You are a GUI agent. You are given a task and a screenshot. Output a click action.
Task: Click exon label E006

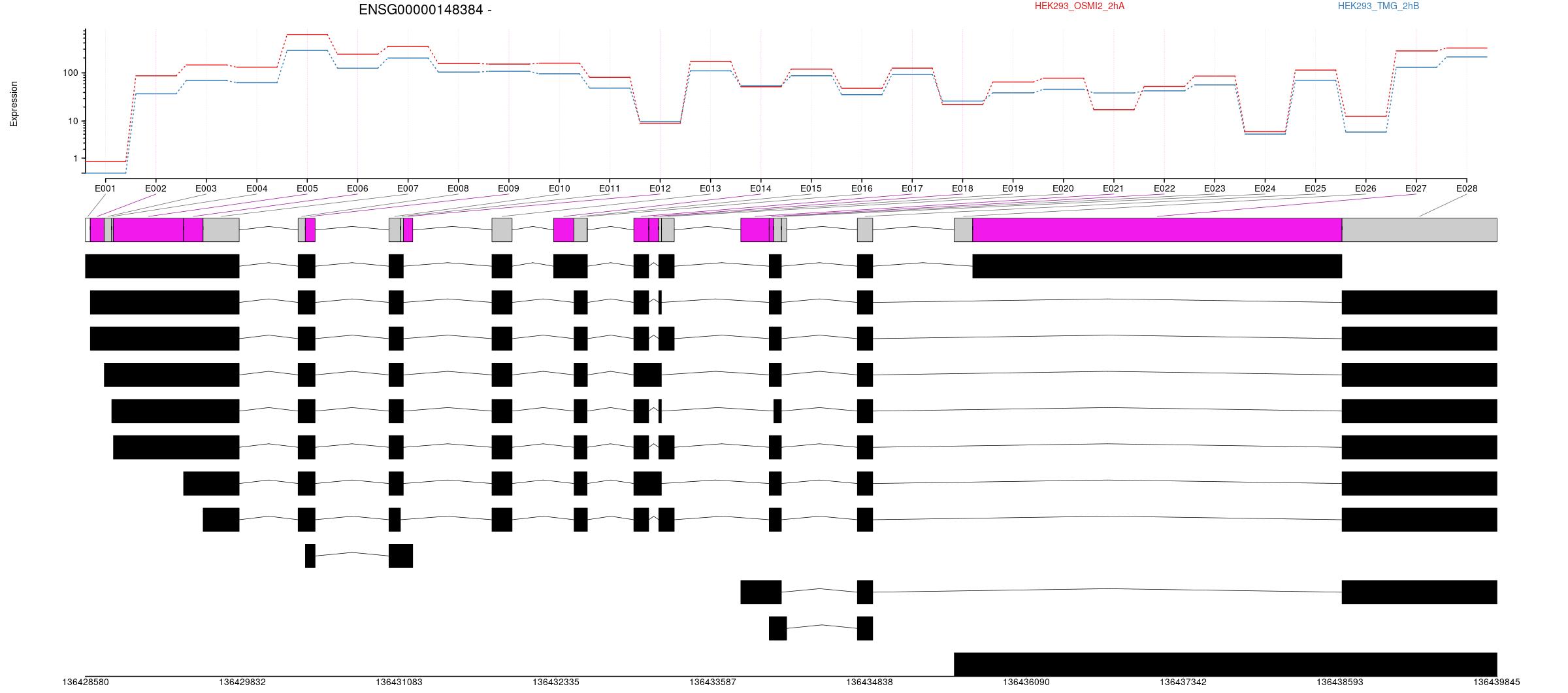(357, 189)
